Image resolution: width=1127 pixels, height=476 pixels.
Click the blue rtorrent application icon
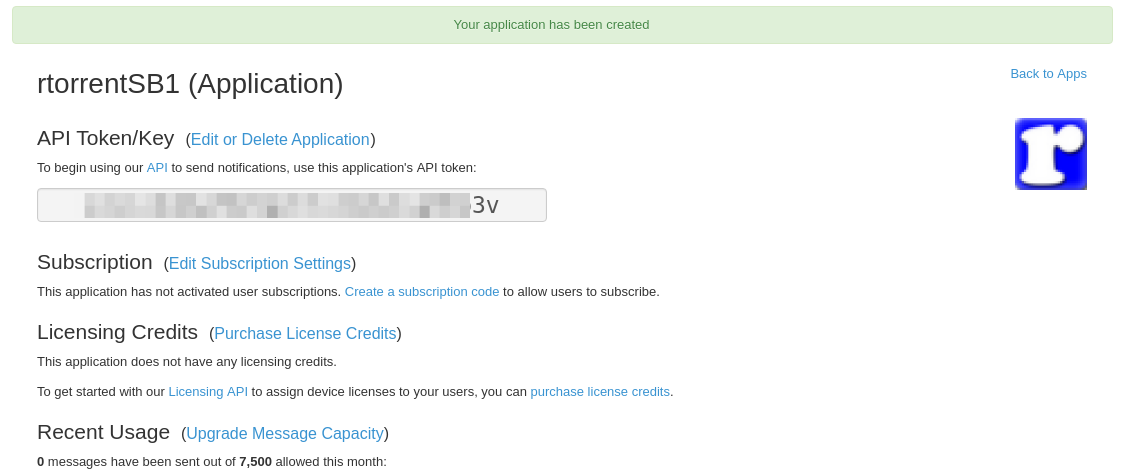coord(1050,154)
